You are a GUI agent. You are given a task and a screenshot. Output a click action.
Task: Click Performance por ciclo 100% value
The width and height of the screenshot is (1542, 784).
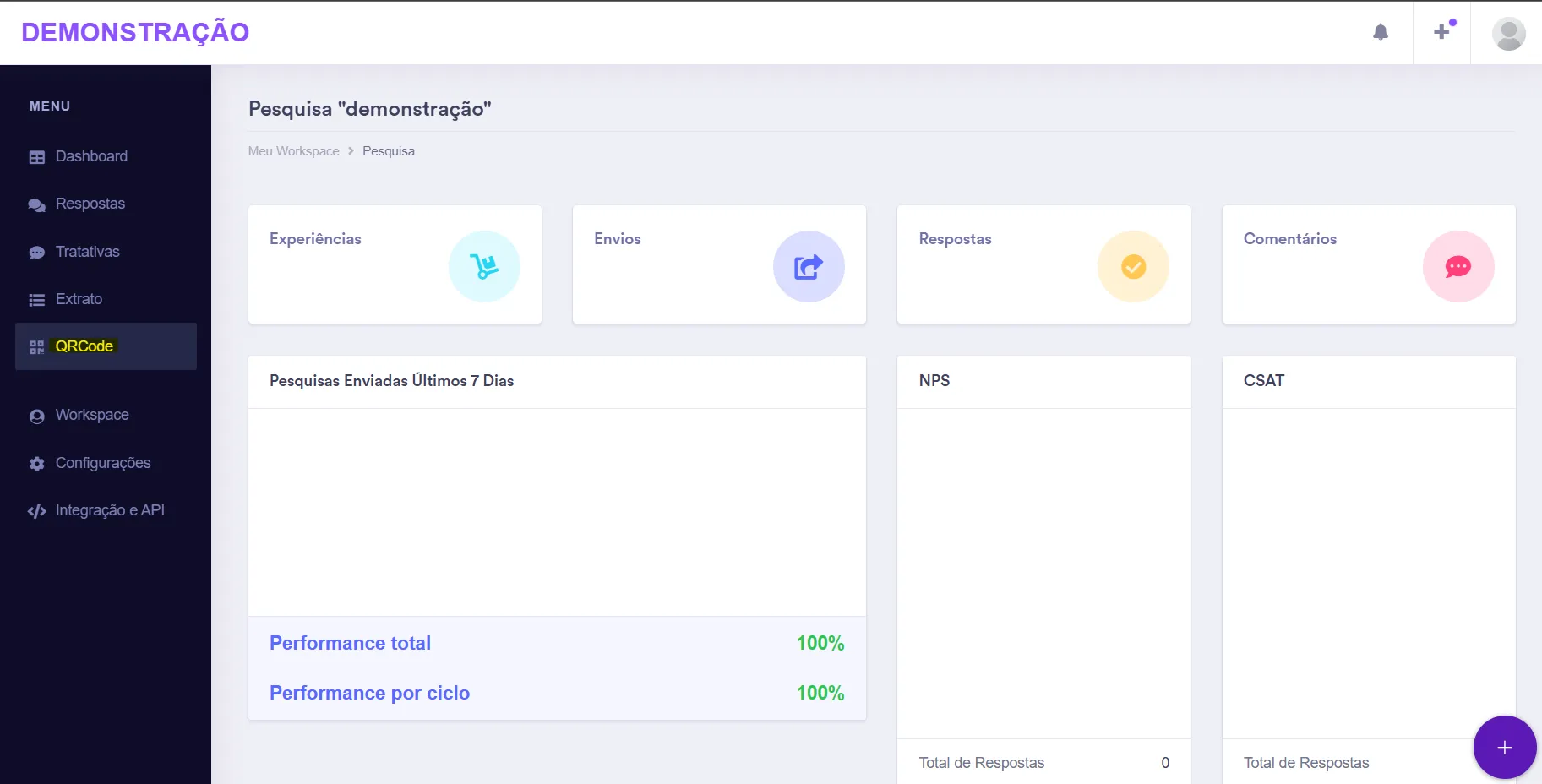tap(820, 693)
